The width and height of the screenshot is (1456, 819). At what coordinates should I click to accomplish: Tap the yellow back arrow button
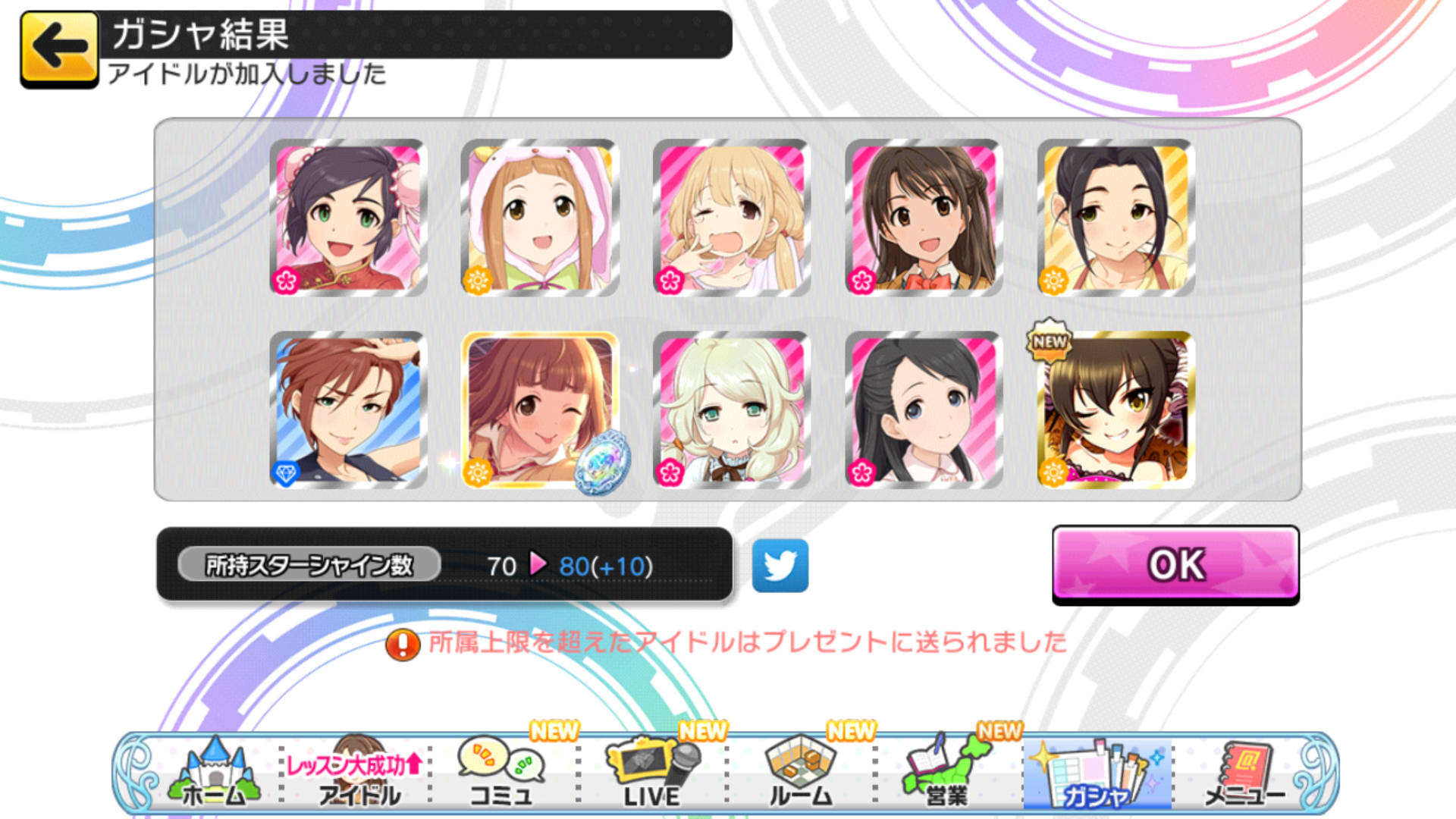click(x=59, y=49)
